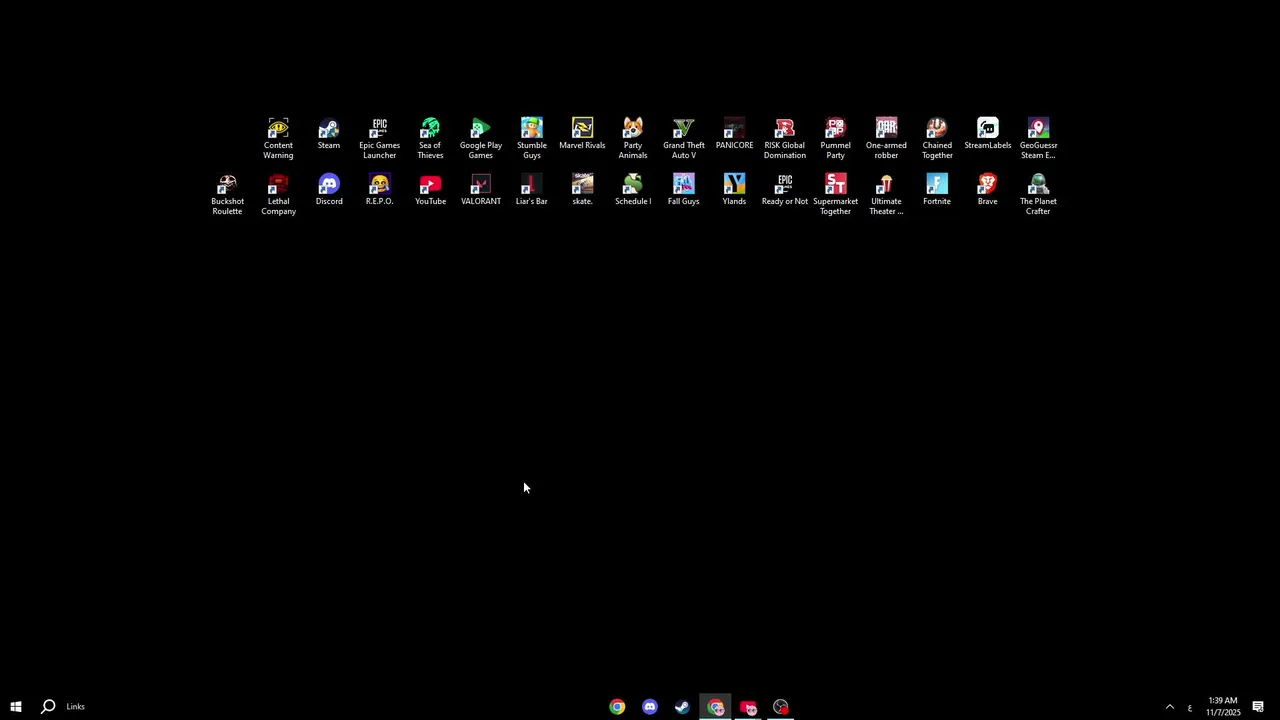Image resolution: width=1280 pixels, height=720 pixels.
Task: Open the Windows Start menu
Action: [x=16, y=707]
